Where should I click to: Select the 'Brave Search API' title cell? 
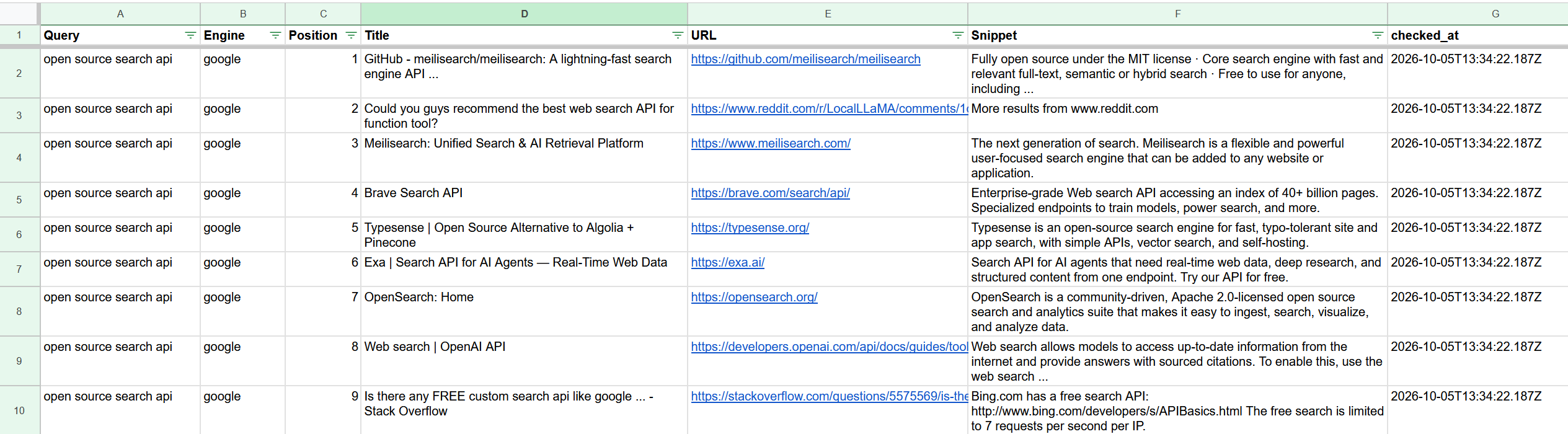[x=525, y=200]
